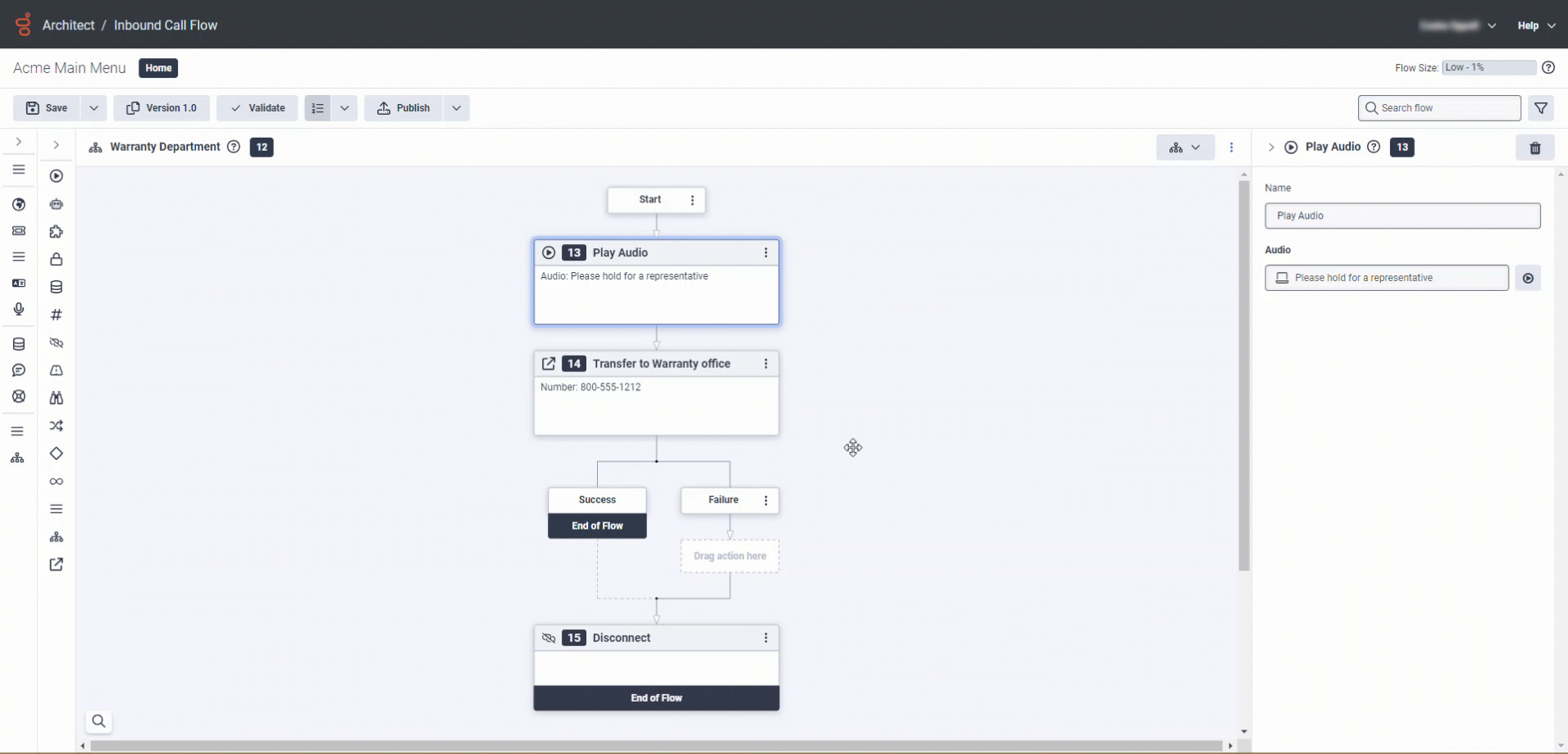1568x754 pixels.
Task: Expand the Save options dropdown arrow
Action: (x=93, y=108)
